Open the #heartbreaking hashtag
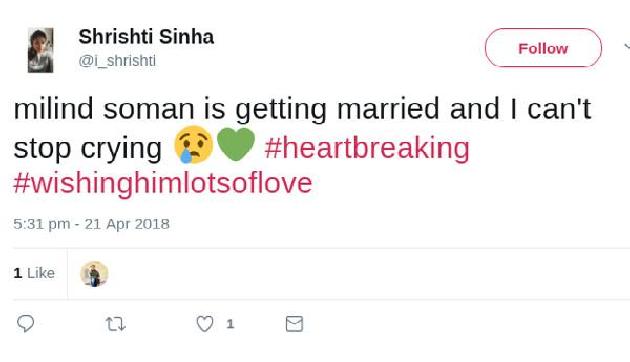Screen dimensions: 630x362 pos(367,148)
